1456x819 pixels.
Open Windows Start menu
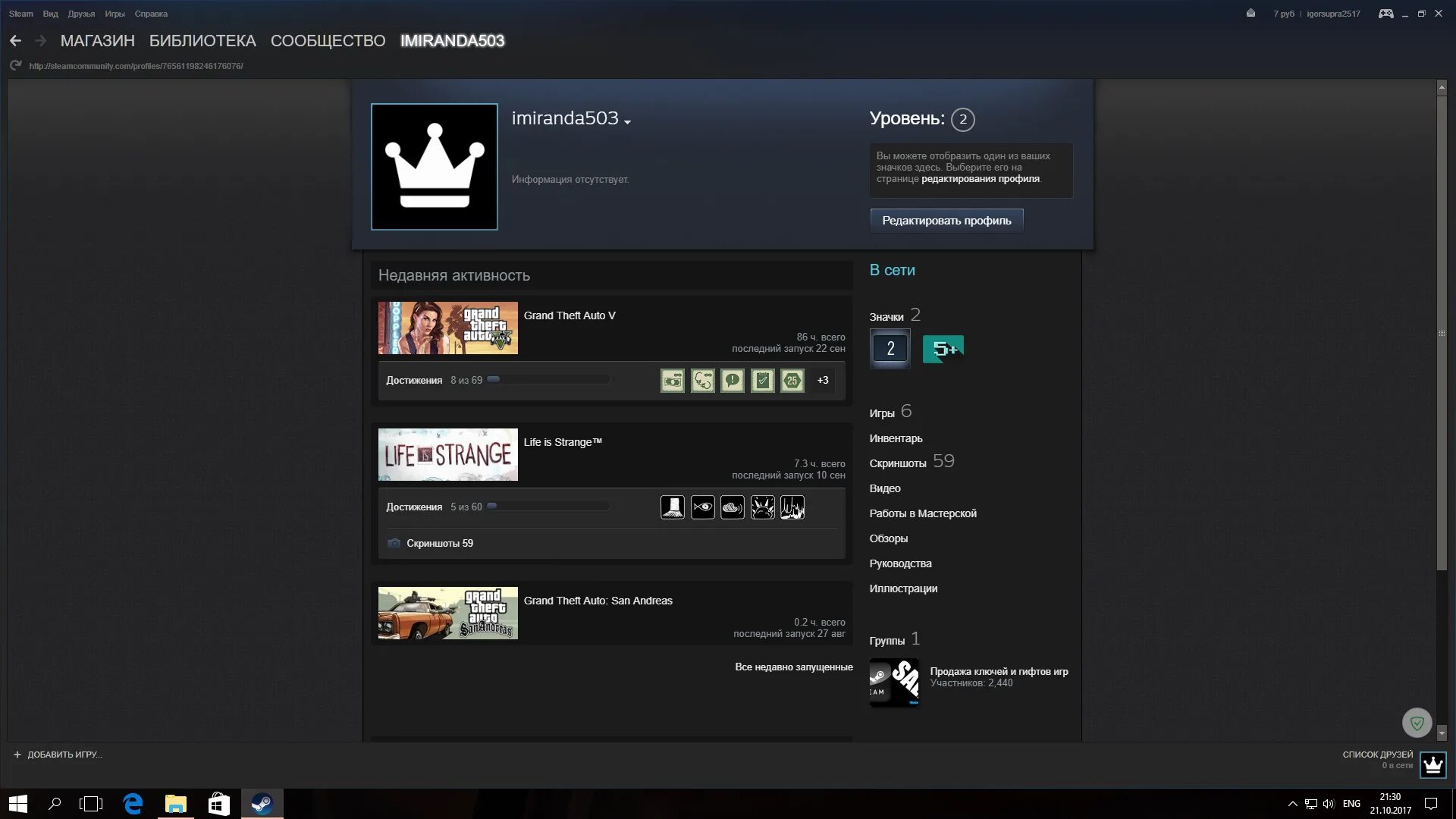coord(18,804)
